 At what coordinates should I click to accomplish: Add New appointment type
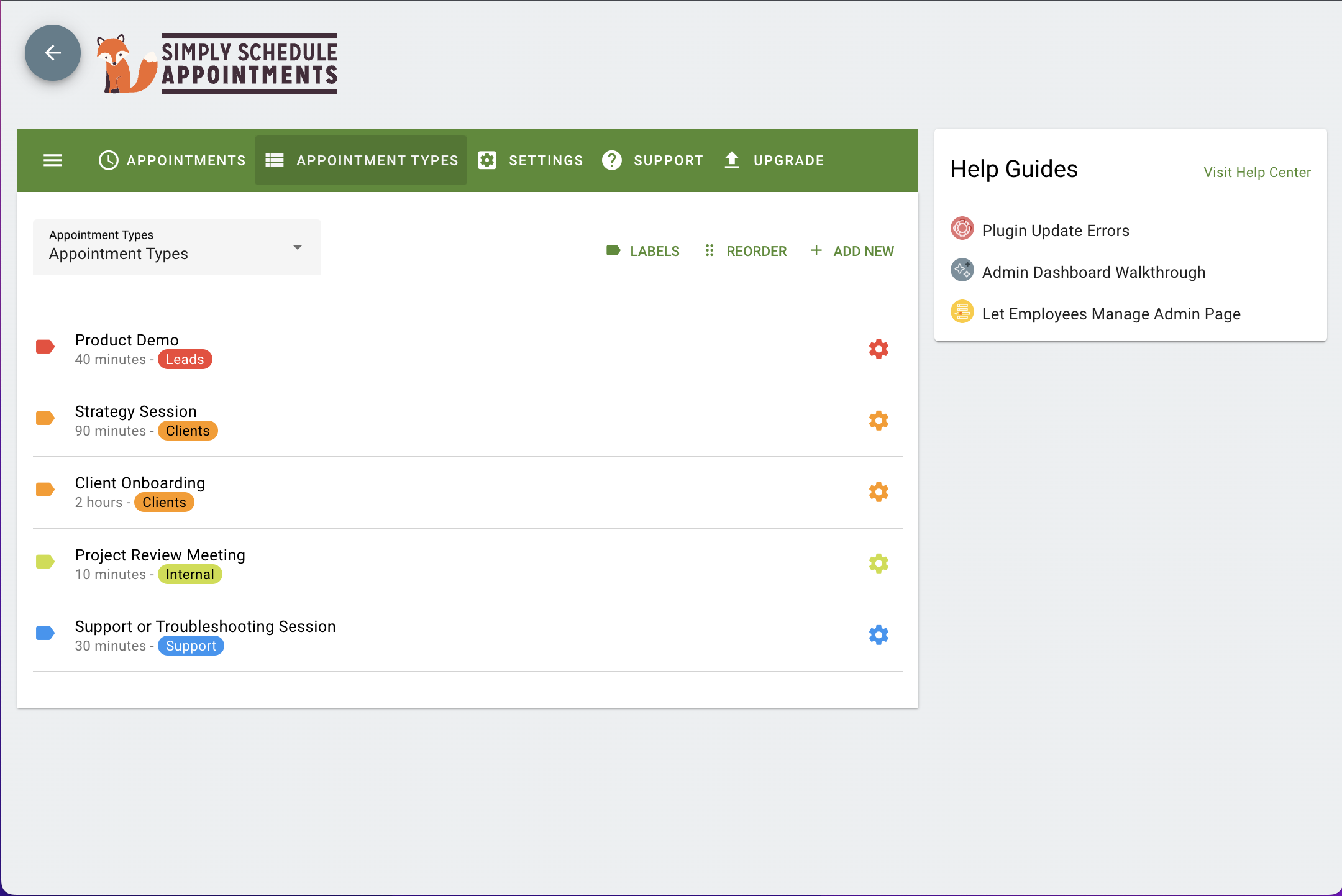[852, 251]
